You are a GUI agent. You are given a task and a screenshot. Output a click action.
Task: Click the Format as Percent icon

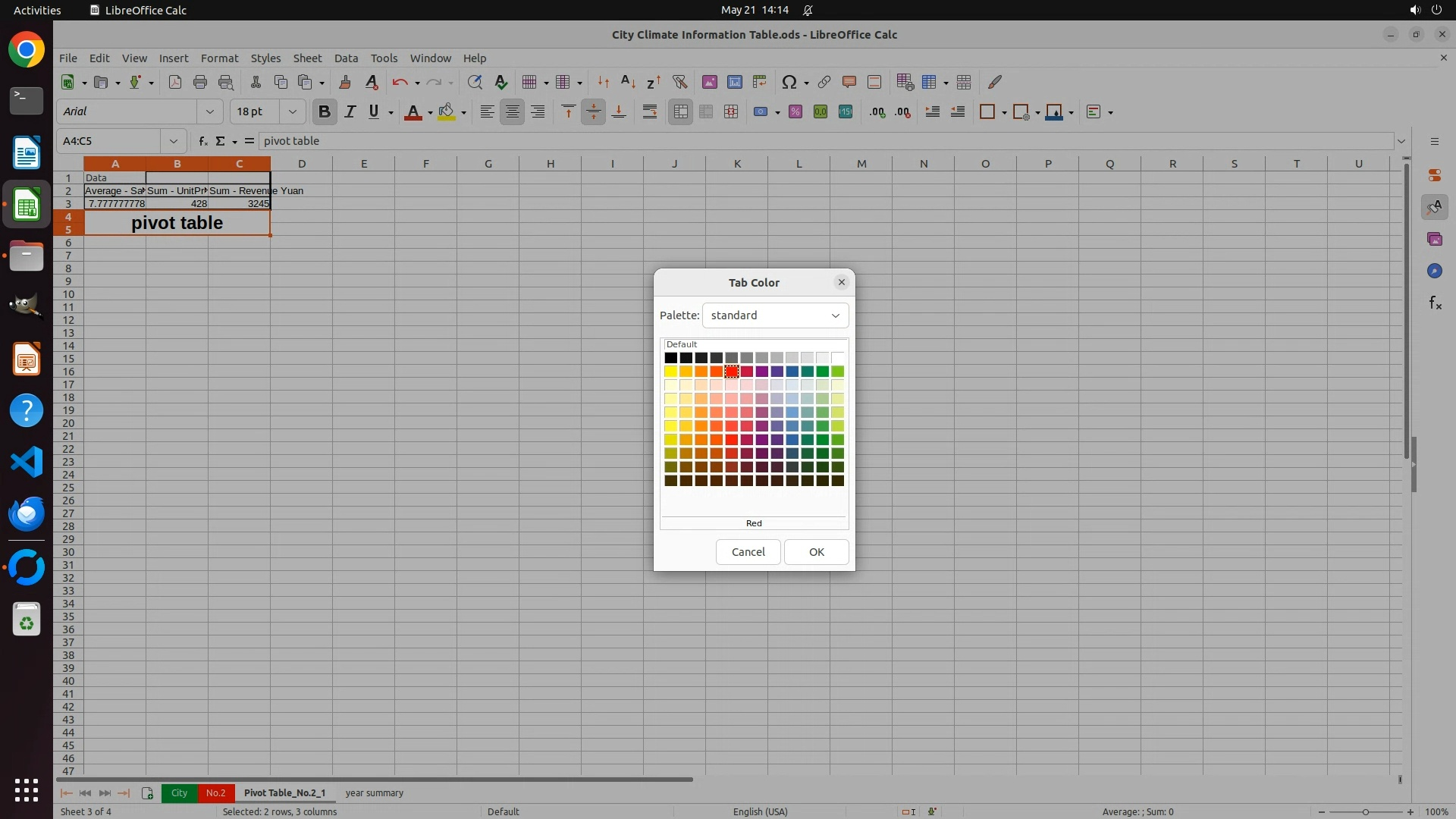[x=795, y=112]
